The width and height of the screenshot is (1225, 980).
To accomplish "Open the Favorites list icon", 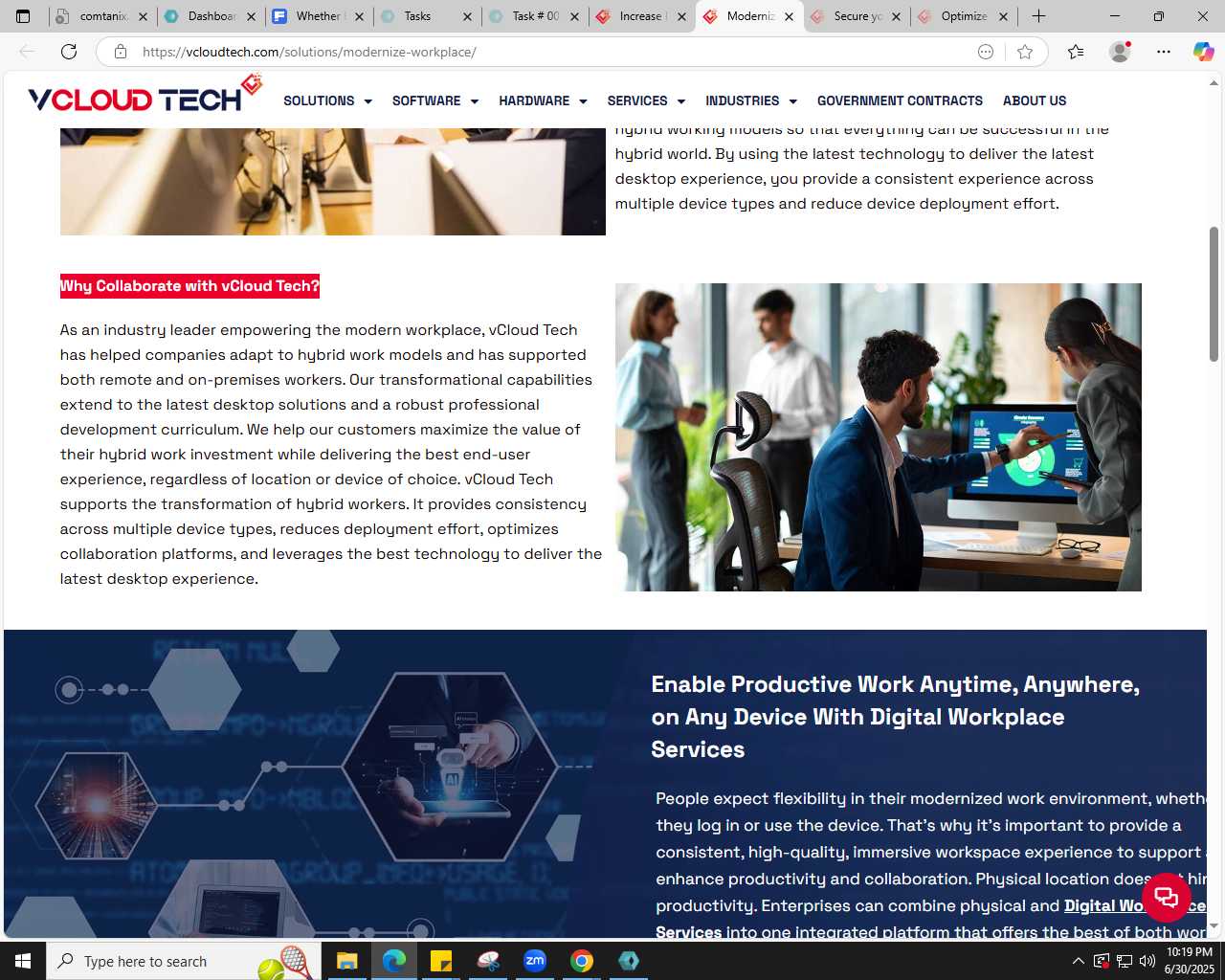I will point(1076,52).
